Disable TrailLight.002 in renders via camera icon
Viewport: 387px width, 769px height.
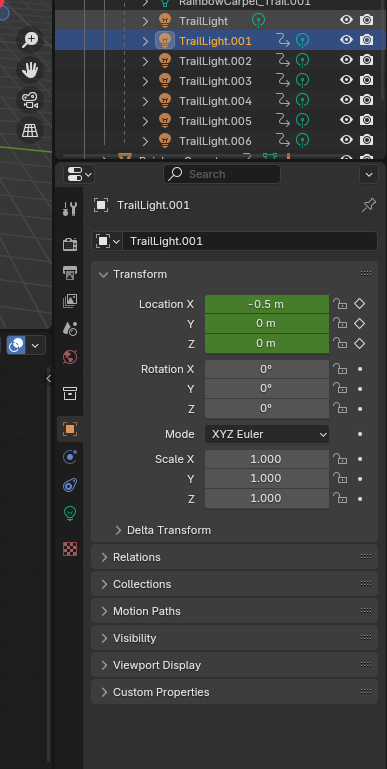pyautogui.click(x=366, y=60)
